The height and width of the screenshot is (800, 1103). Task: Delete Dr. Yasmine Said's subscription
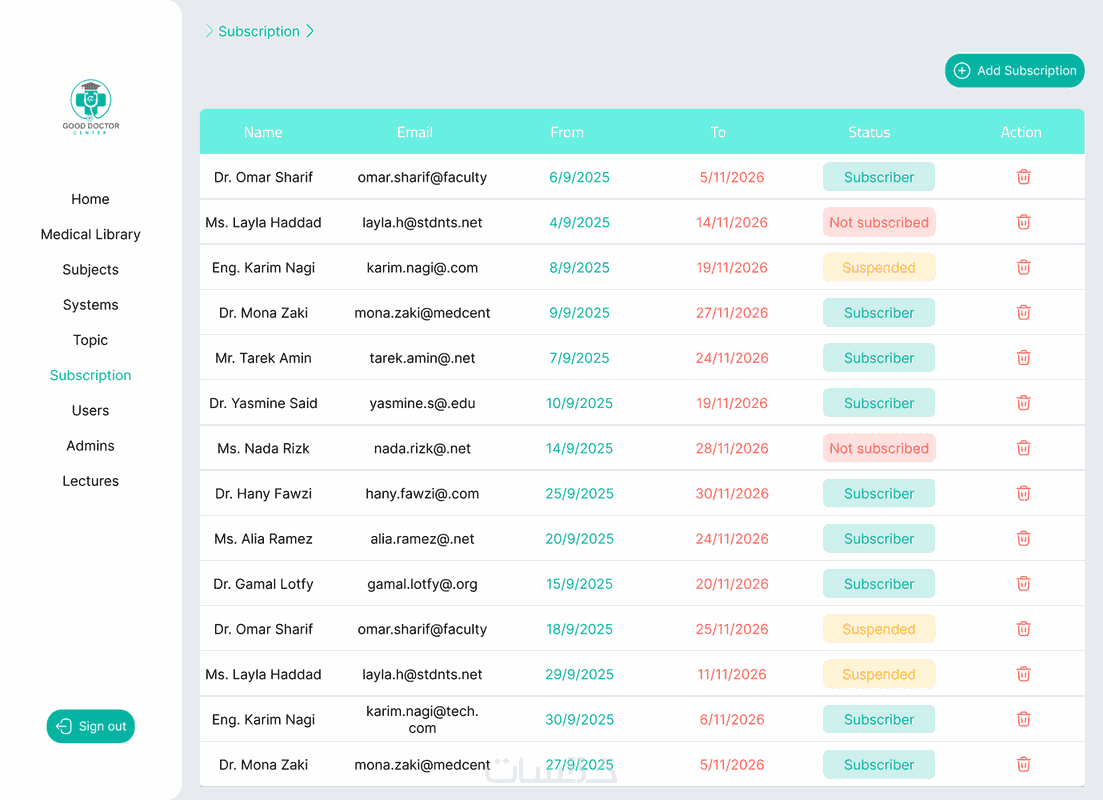coord(1023,403)
